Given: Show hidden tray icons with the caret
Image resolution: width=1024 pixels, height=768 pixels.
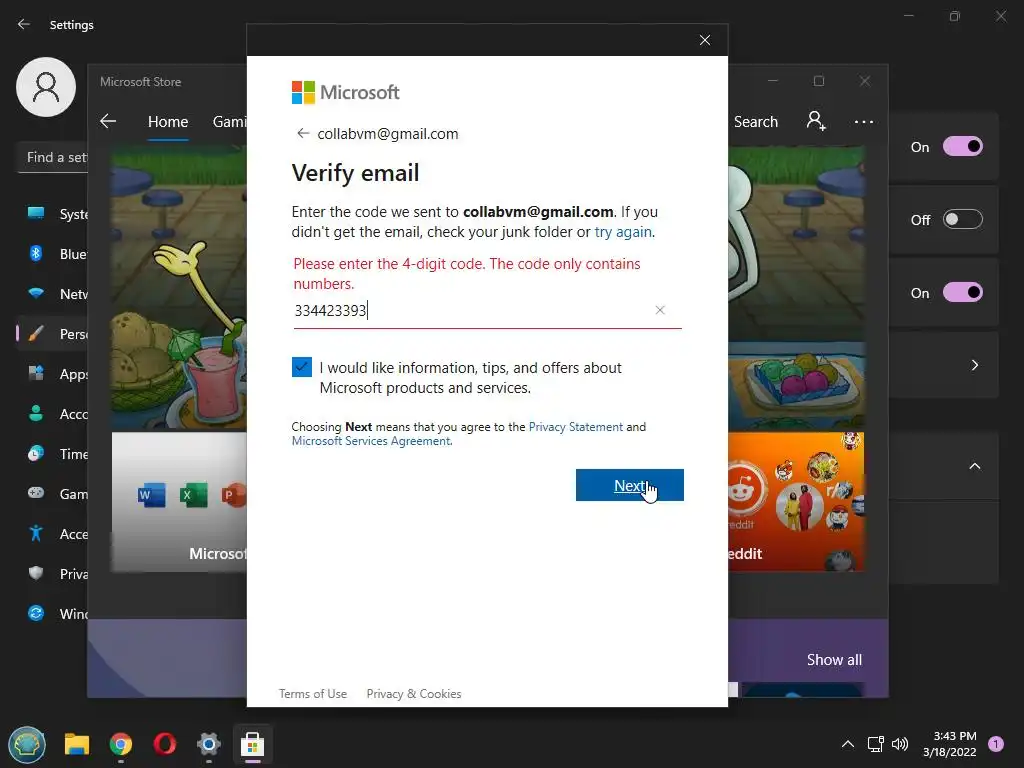Looking at the screenshot, I should pos(848,744).
